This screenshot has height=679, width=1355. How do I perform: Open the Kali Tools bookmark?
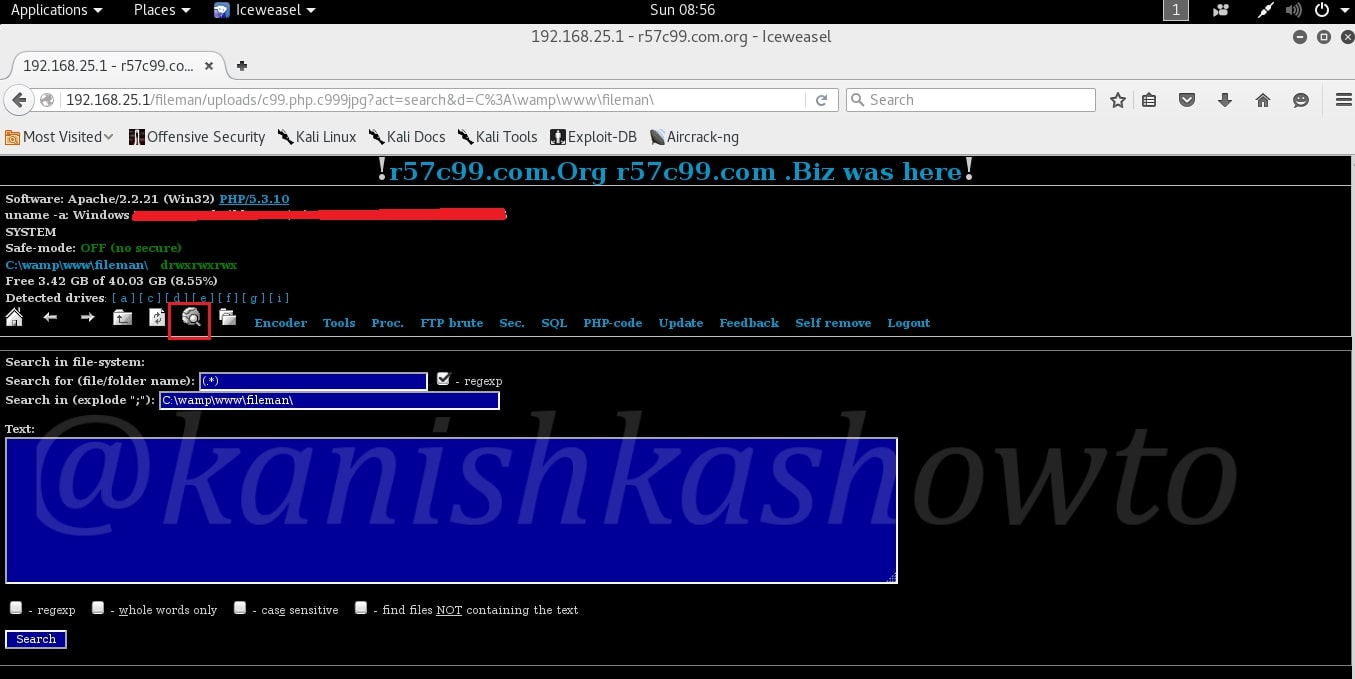pos(498,137)
